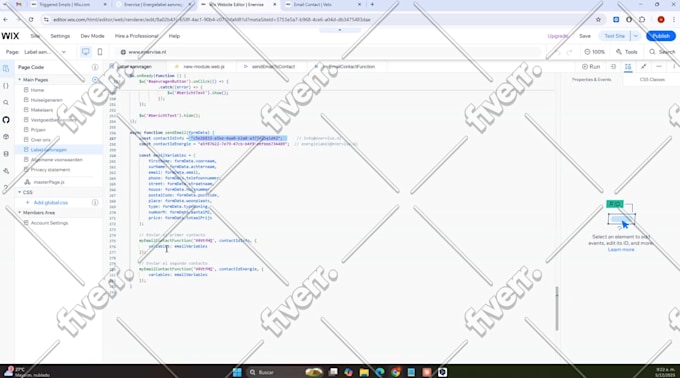Switch to the CSS Classes tab

coord(652,80)
